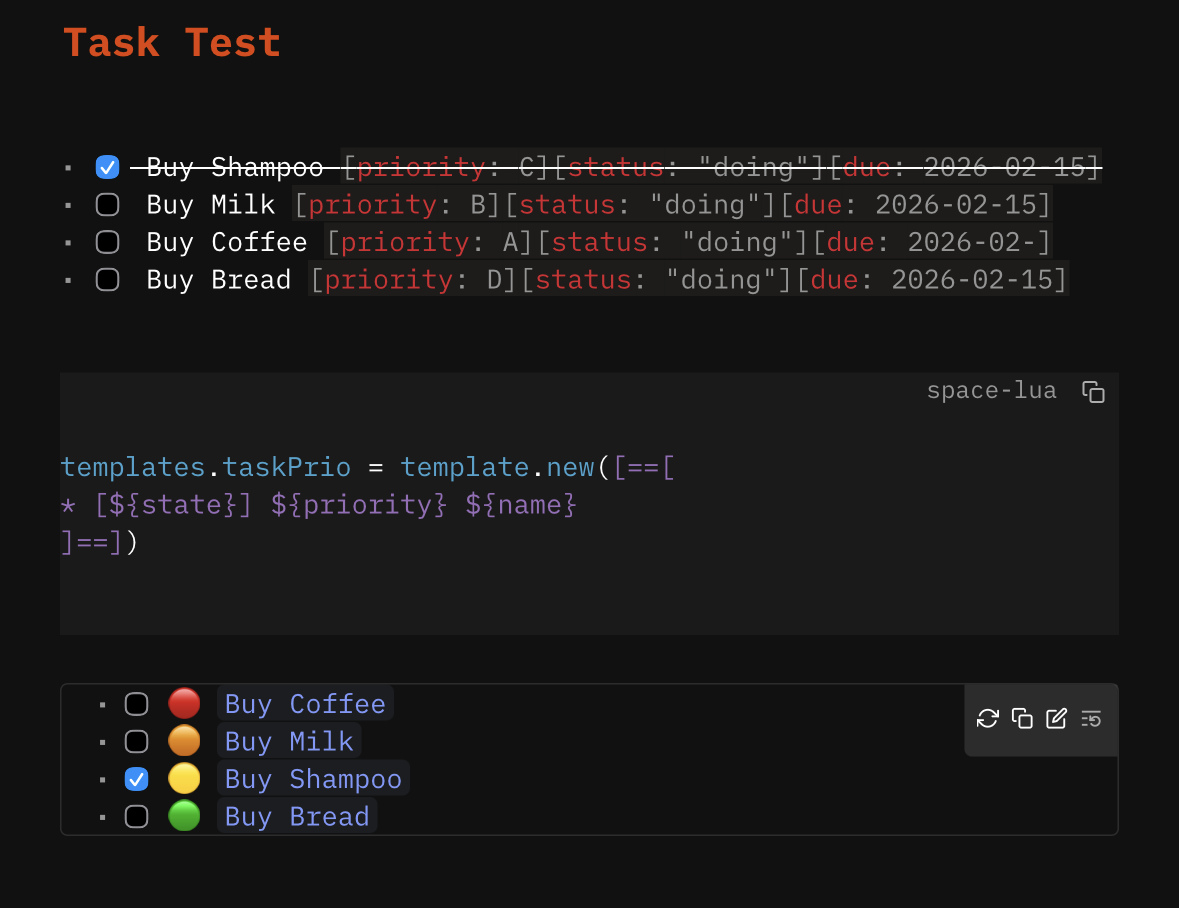Copy the query widget content
The image size is (1179, 908).
(1022, 718)
